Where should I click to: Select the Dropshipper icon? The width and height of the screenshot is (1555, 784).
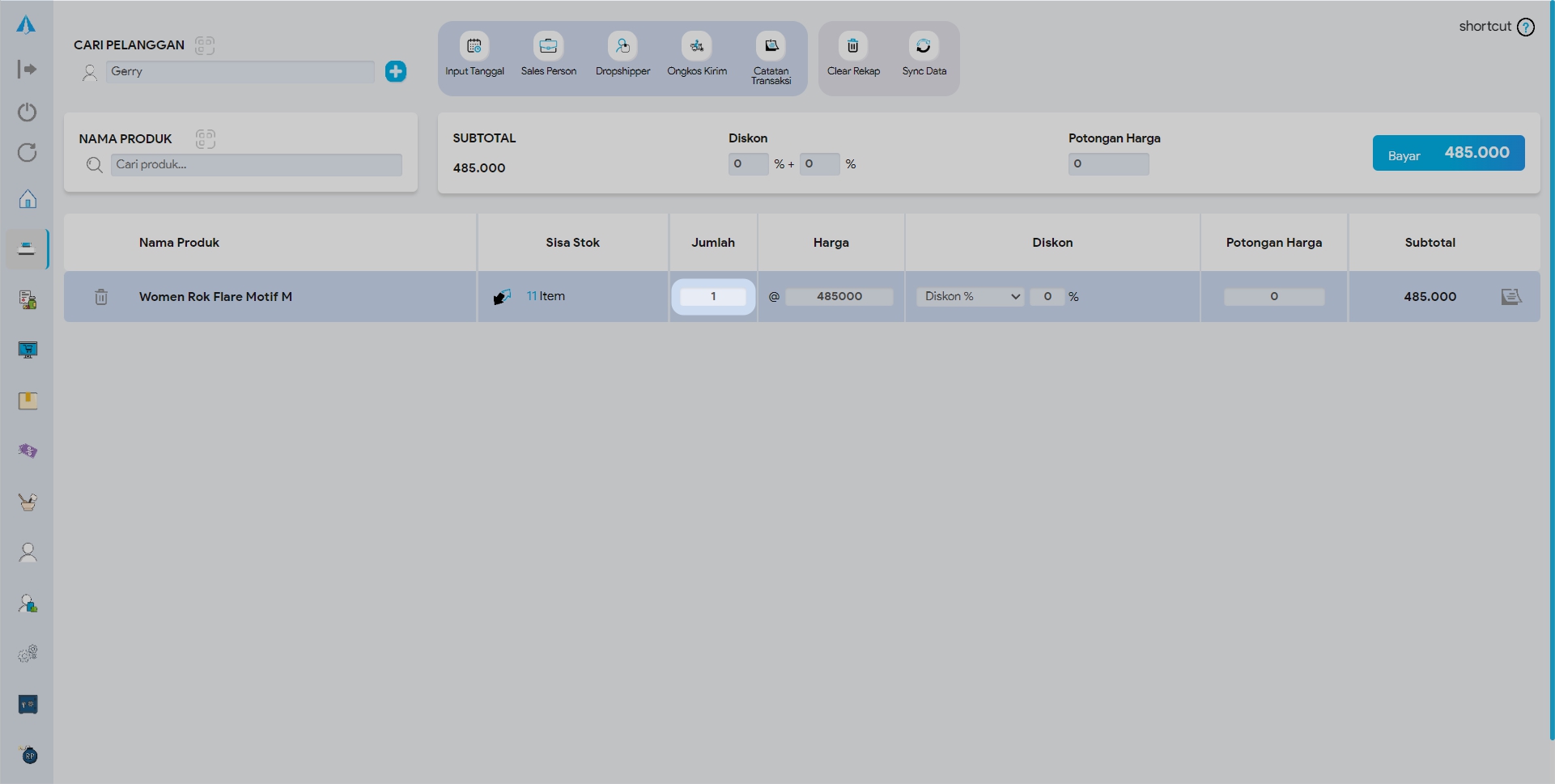point(622,47)
